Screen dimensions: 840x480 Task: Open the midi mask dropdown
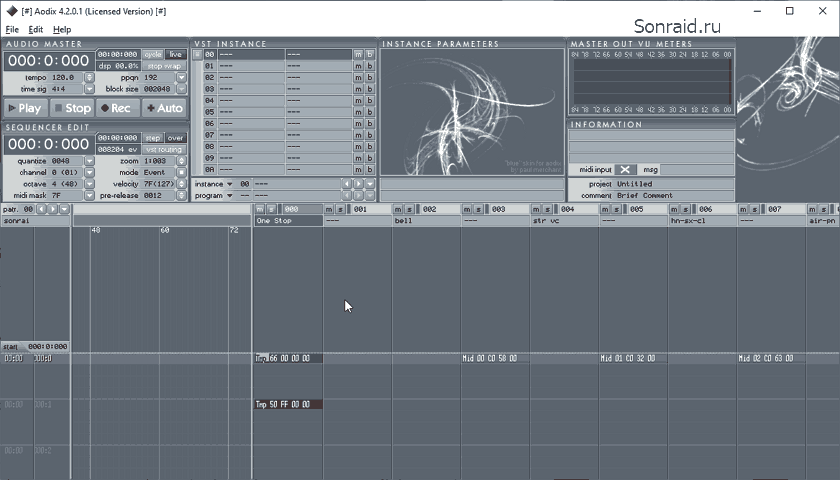(x=89, y=196)
